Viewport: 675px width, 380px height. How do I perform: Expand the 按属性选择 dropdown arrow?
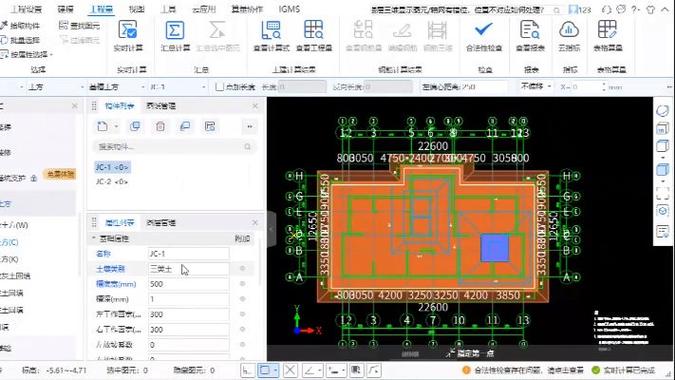coord(51,55)
